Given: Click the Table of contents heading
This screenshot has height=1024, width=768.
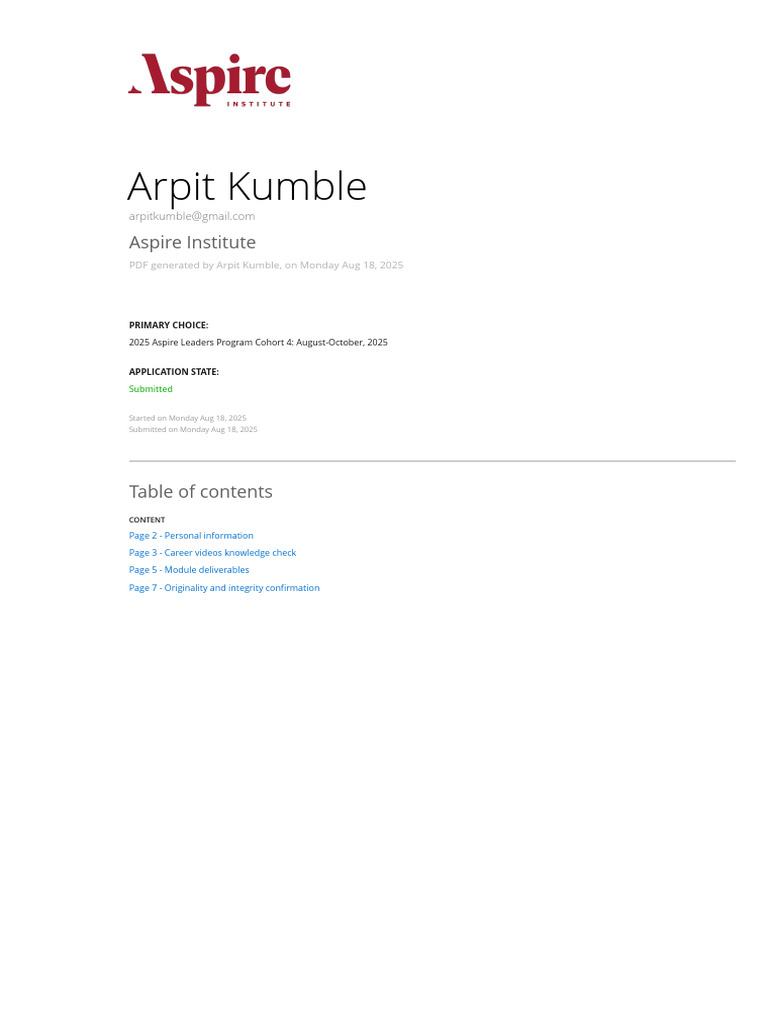Looking at the screenshot, I should pyautogui.click(x=200, y=492).
